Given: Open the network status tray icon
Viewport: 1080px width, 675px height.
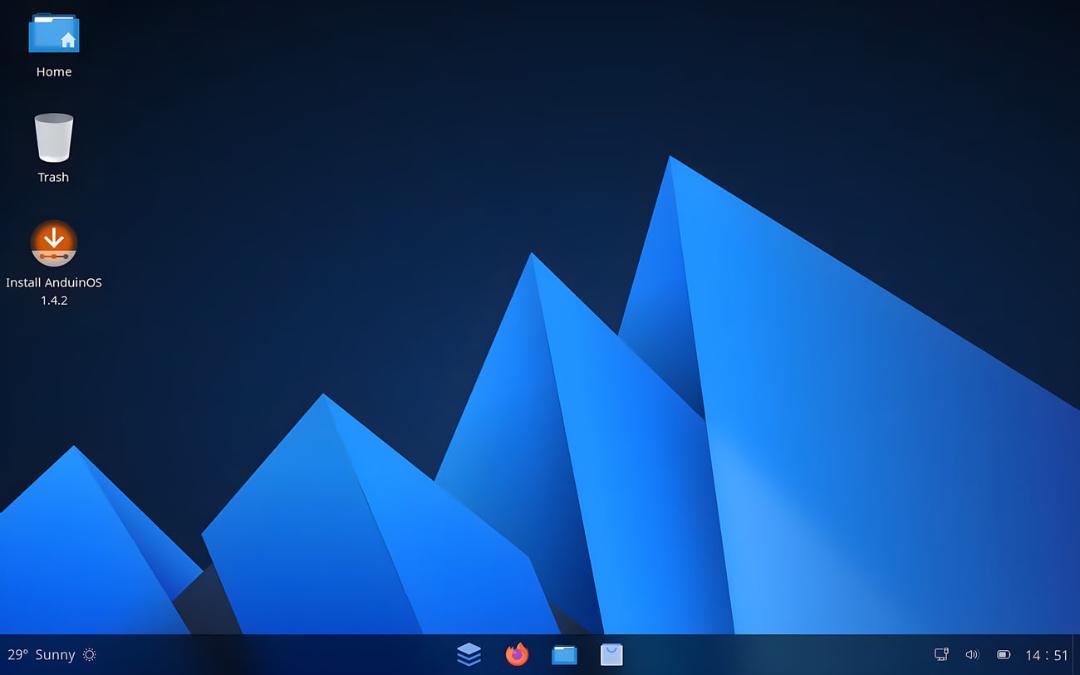Looking at the screenshot, I should (942, 654).
